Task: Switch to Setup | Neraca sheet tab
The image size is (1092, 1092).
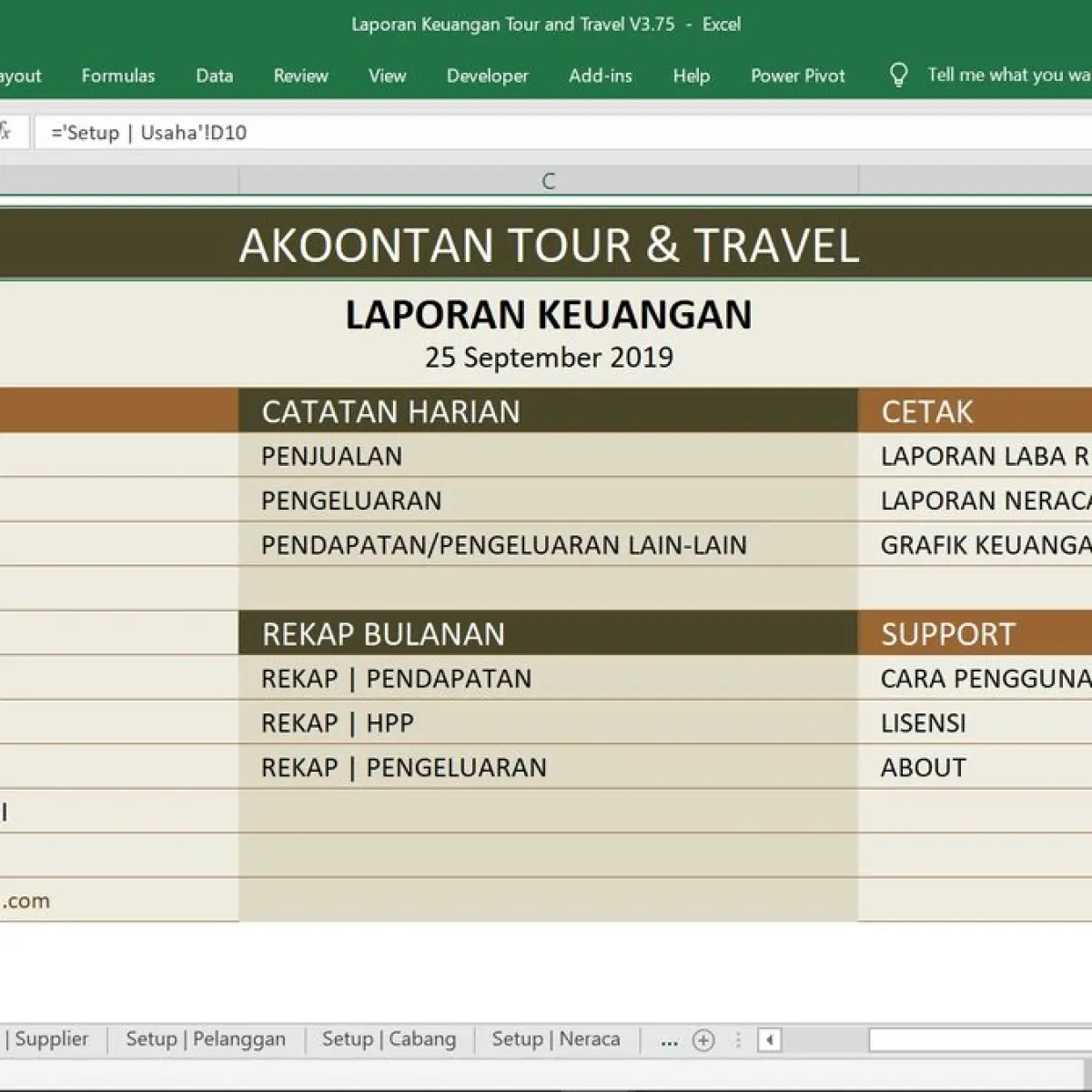Action: pos(556,1039)
